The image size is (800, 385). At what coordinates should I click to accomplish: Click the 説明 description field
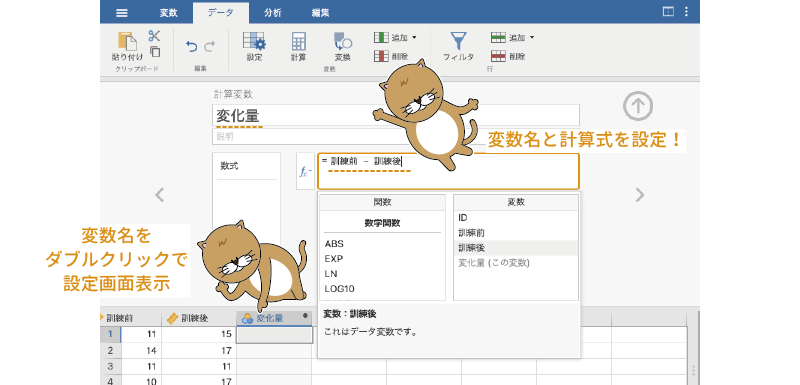[x=396, y=137]
